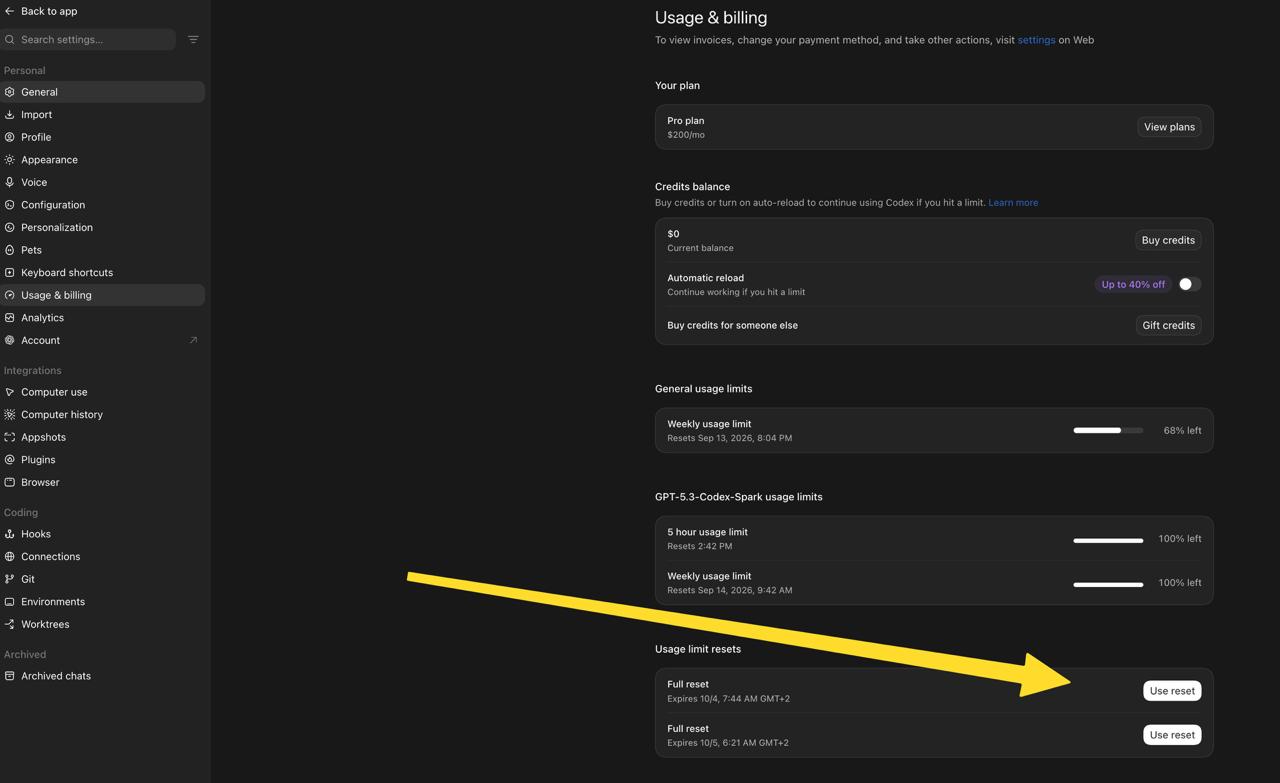Click the general Weekly usage limit progress bar
The height and width of the screenshot is (783, 1280).
click(1108, 430)
